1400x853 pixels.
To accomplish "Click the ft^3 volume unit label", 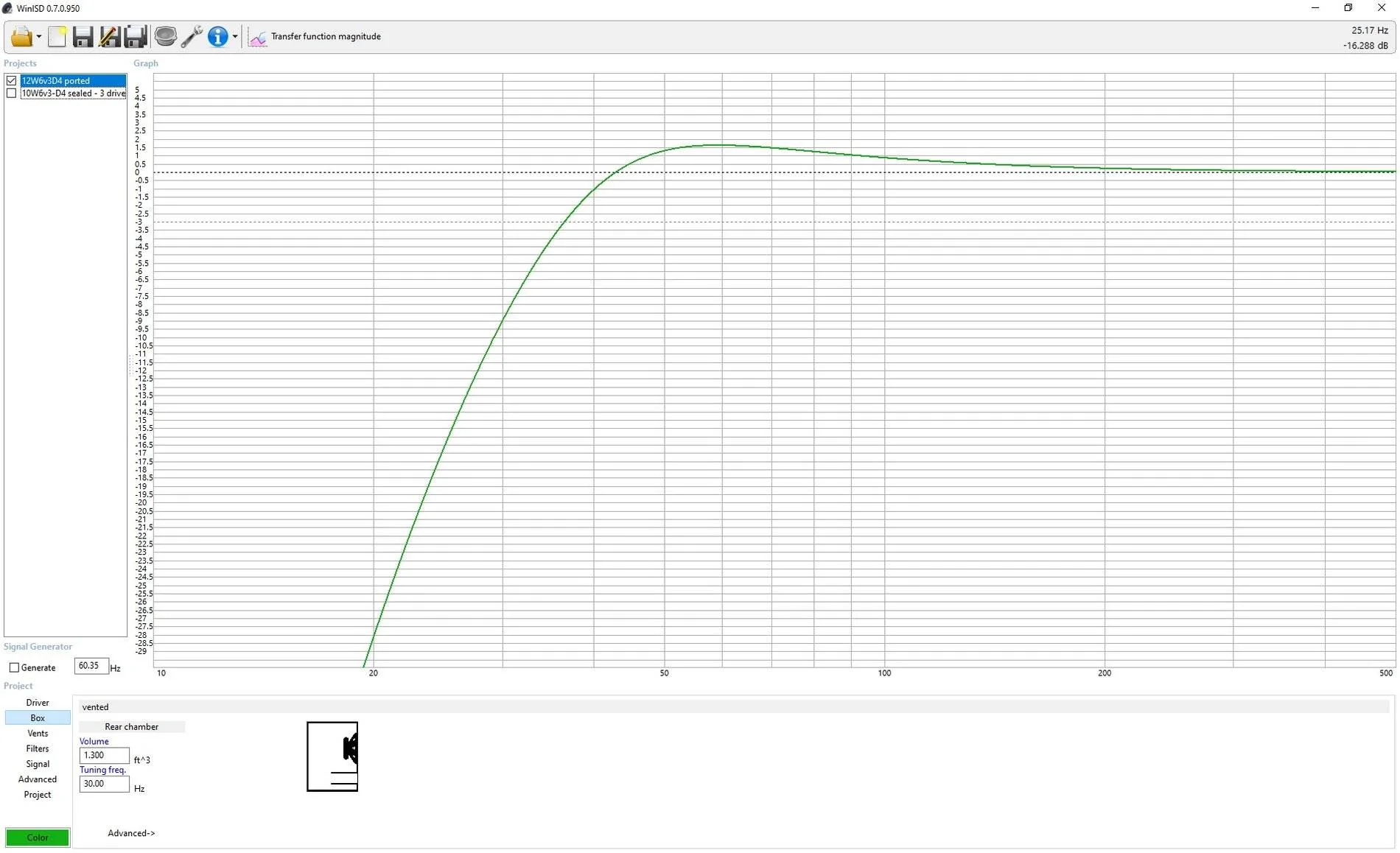I will (x=142, y=760).
